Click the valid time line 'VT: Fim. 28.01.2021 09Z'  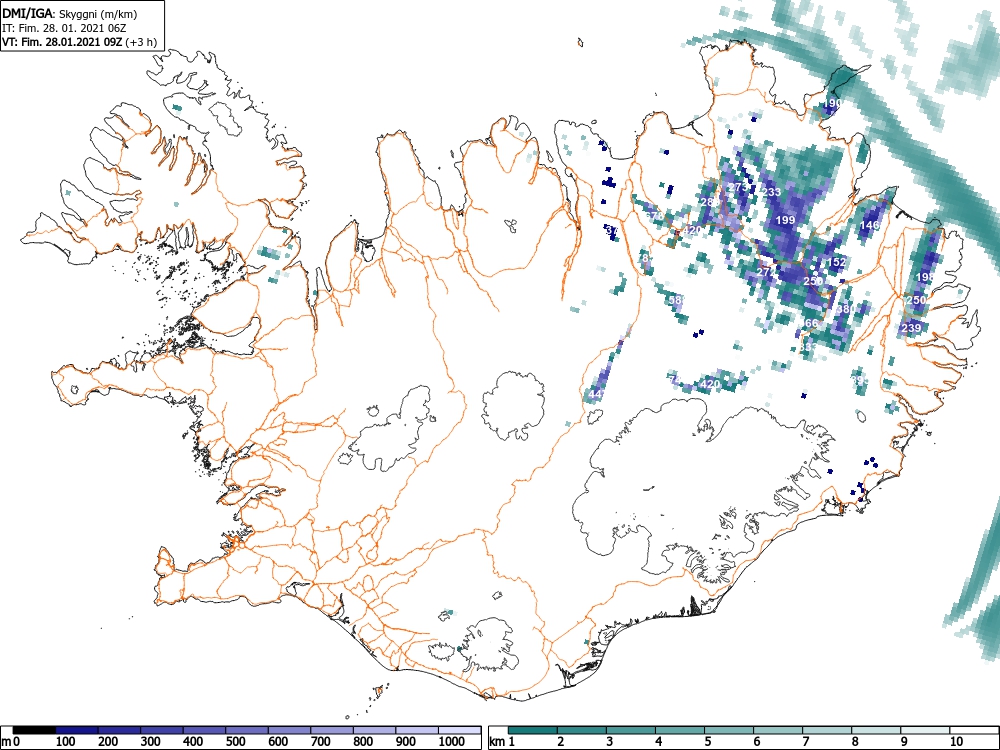(63, 42)
